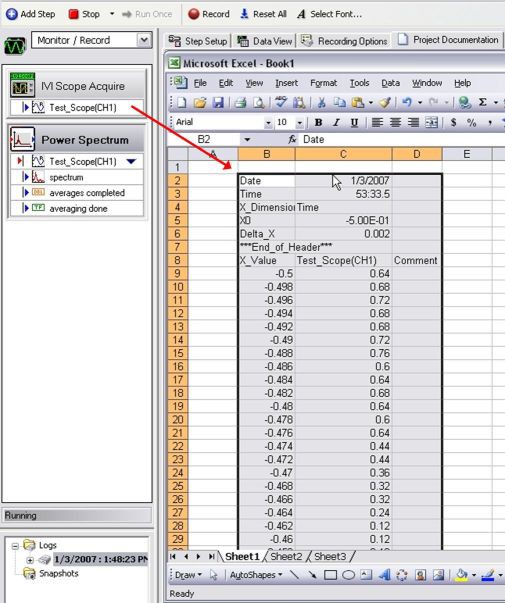Select averaging done output
505x603 pixels.
[x=77, y=208]
